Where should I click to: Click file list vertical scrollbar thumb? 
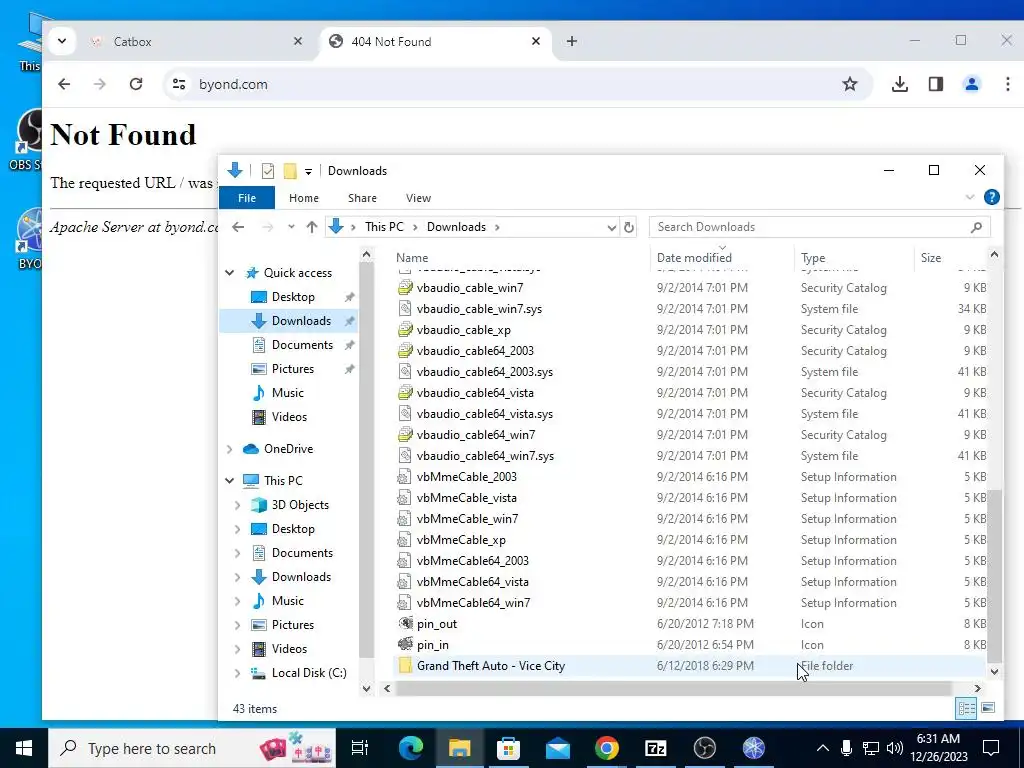(x=994, y=576)
